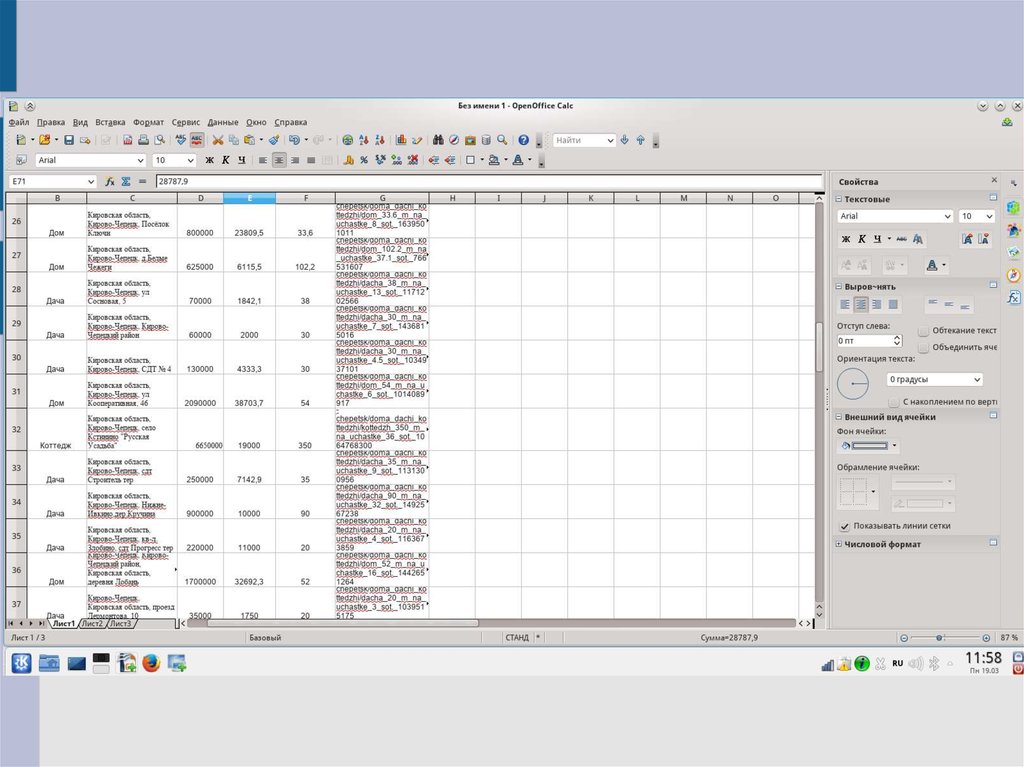The image size is (1024, 767).
Task: Click the Find & Replace binoculars icon
Action: point(438,140)
